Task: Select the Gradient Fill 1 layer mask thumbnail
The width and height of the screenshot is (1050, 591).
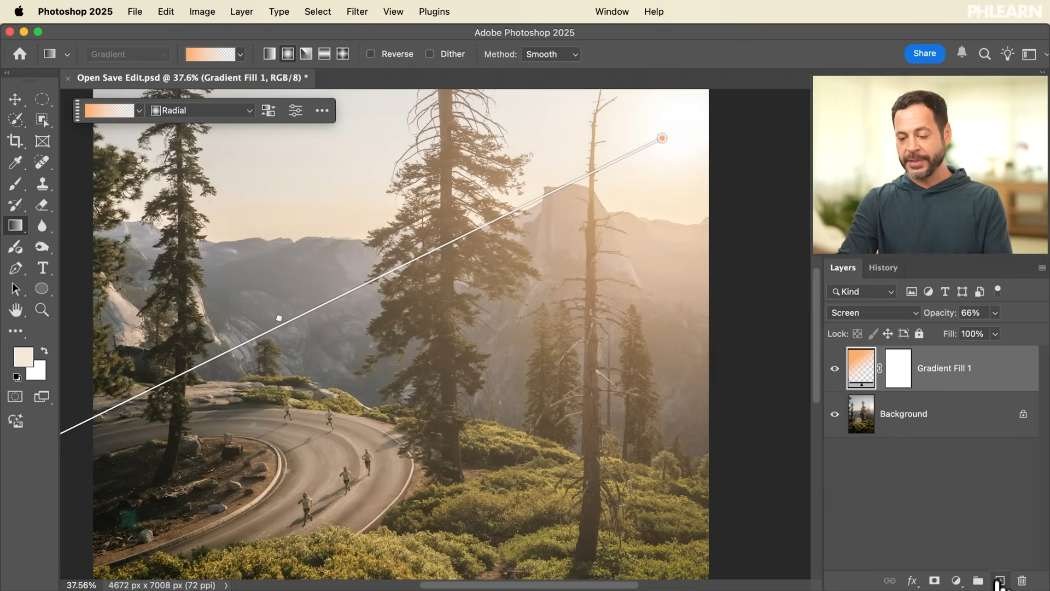Action: [x=898, y=368]
